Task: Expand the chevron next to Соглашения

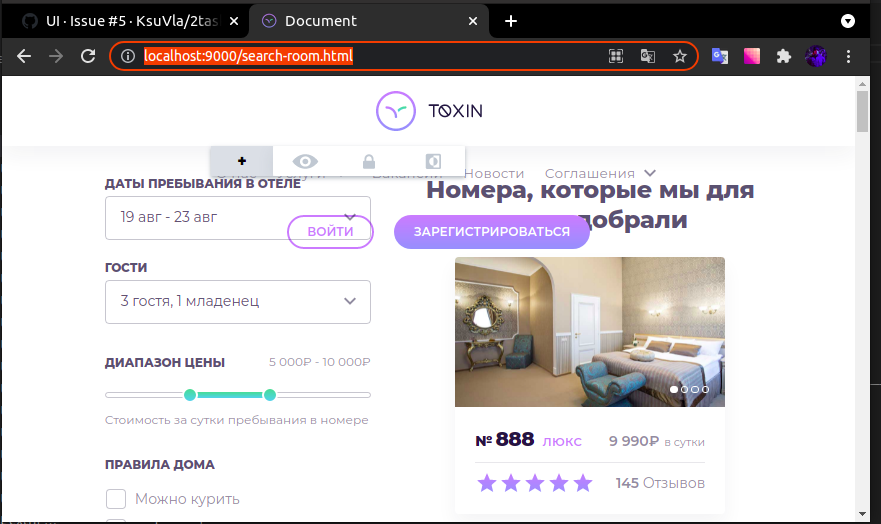Action: point(650,173)
